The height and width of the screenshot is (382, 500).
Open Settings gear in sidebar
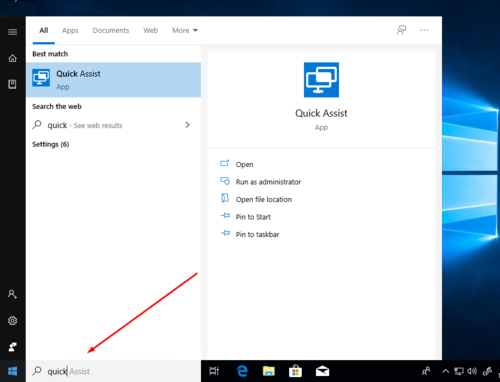(12, 321)
